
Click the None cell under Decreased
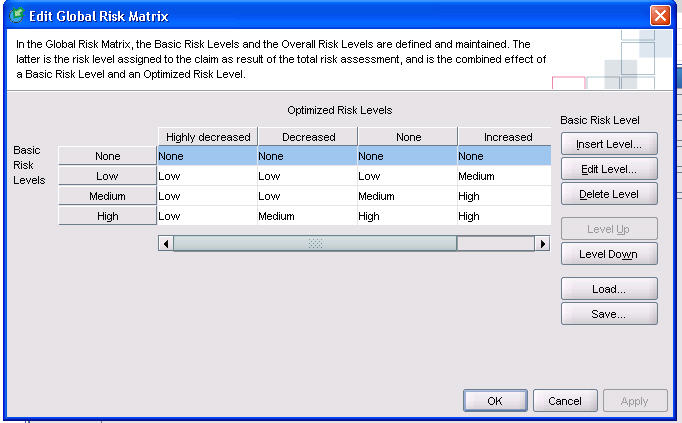coord(308,156)
